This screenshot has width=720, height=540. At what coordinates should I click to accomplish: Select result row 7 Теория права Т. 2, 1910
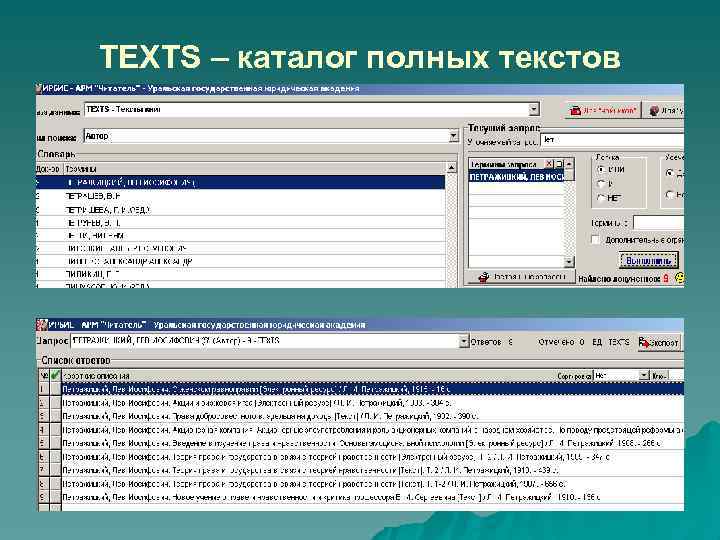tap(372, 470)
